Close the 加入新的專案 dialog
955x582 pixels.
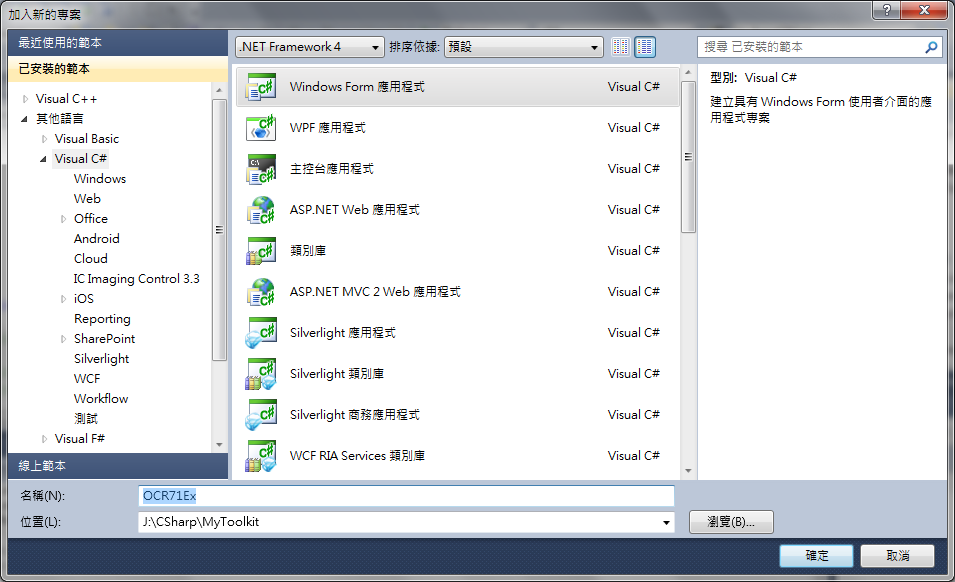pyautogui.click(x=924, y=10)
